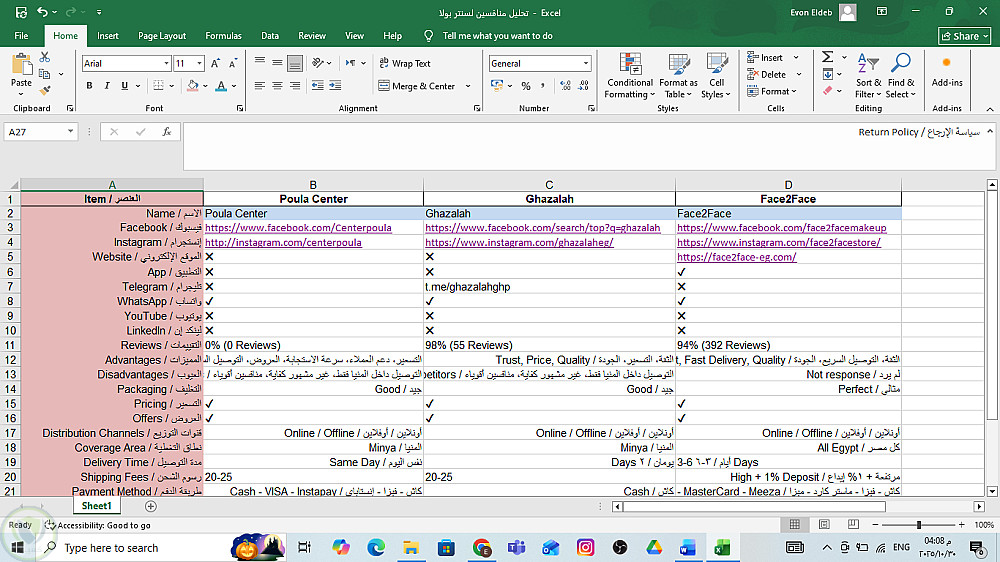Toggle Underline formatting

coord(124,85)
